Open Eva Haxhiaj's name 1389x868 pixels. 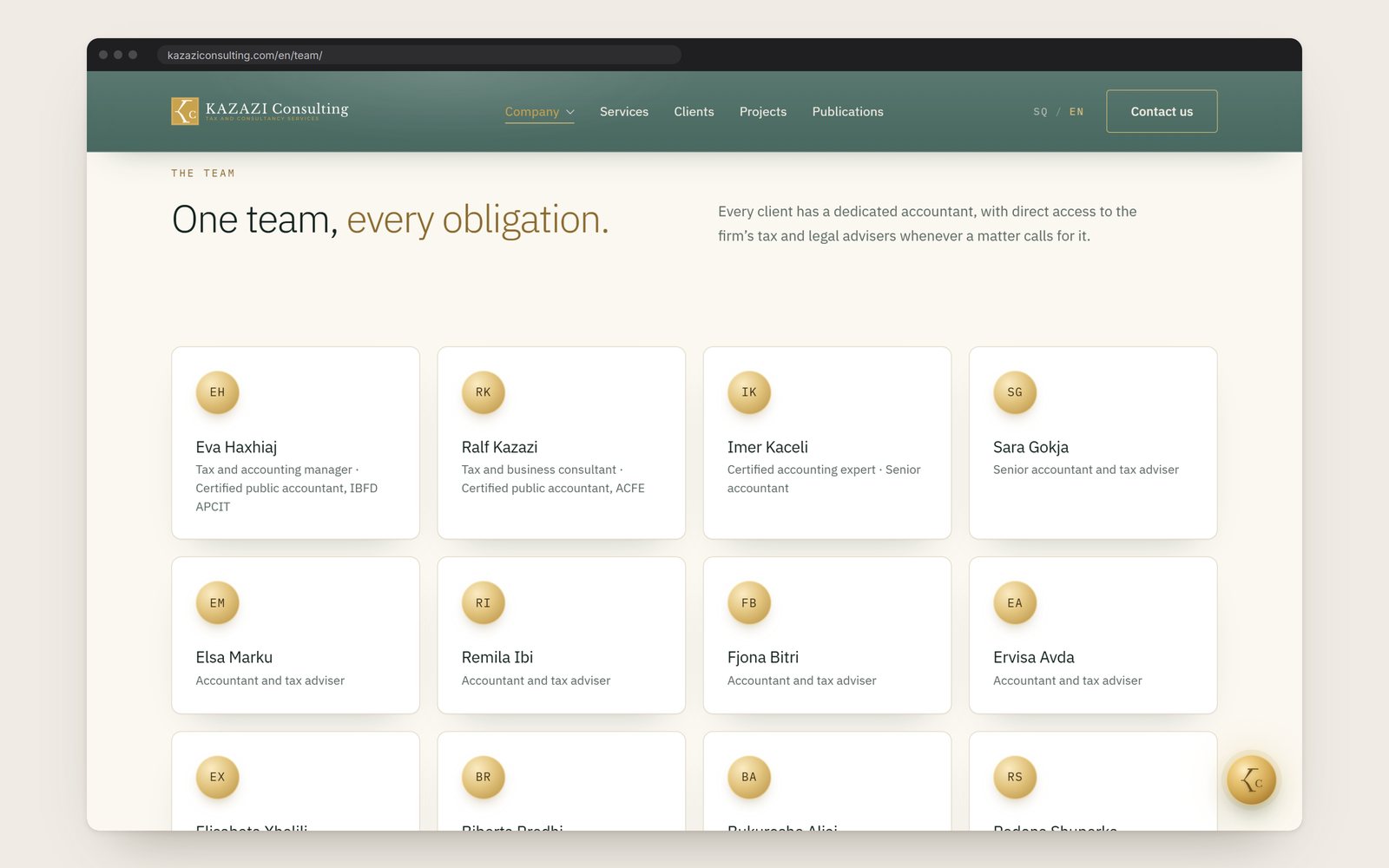click(x=236, y=447)
